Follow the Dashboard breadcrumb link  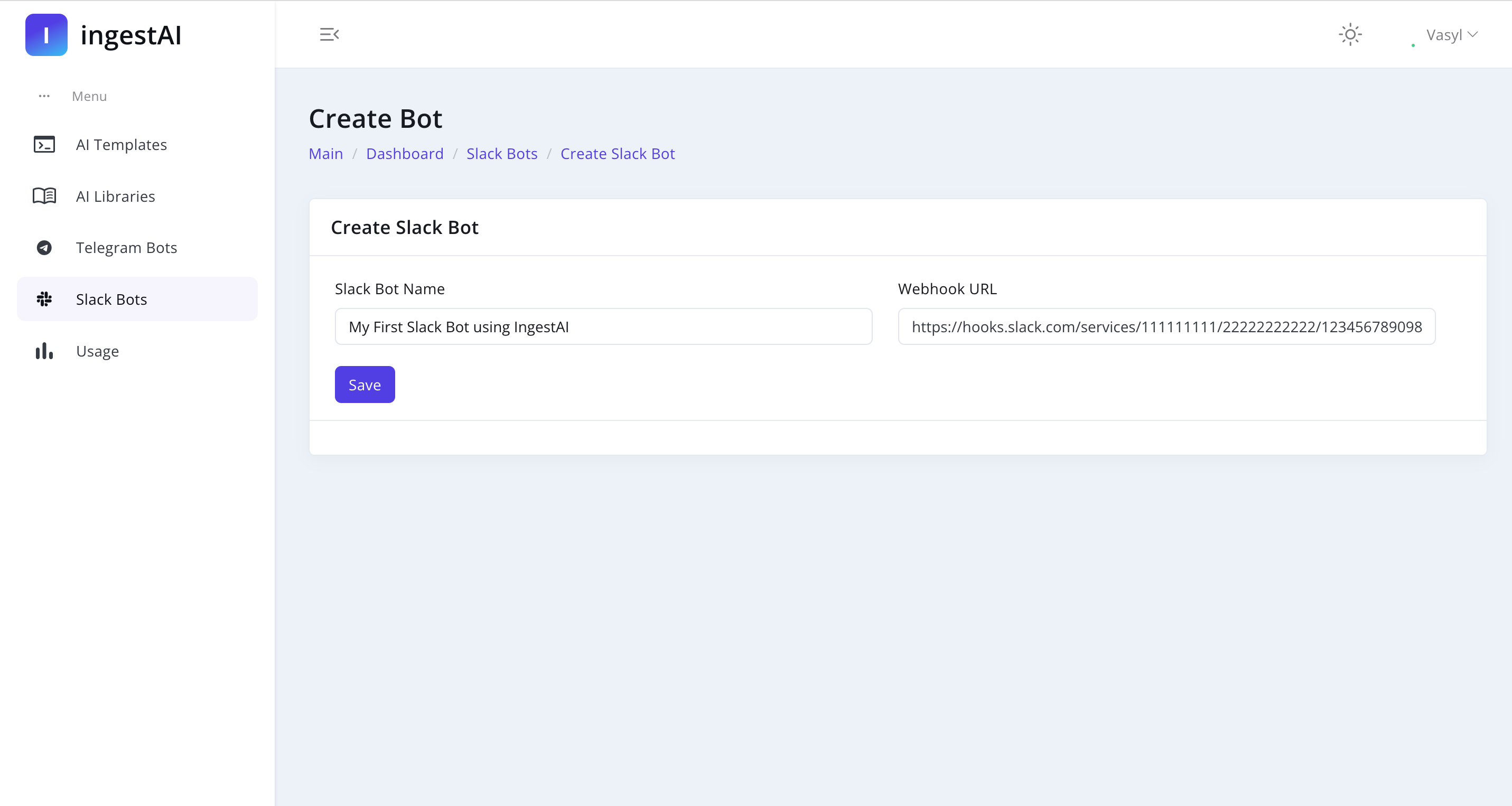[x=405, y=154]
